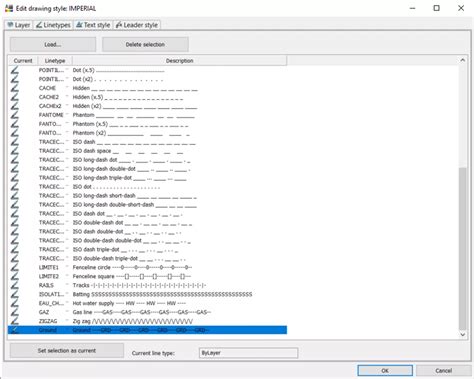Viewport: 474px width, 379px height.
Task: Click the icon for ISO dash double-dot row
Action: [x=14, y=232]
